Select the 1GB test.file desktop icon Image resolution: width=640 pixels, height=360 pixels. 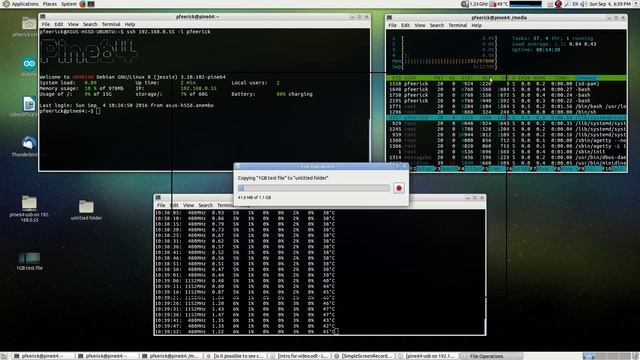pos(29,261)
